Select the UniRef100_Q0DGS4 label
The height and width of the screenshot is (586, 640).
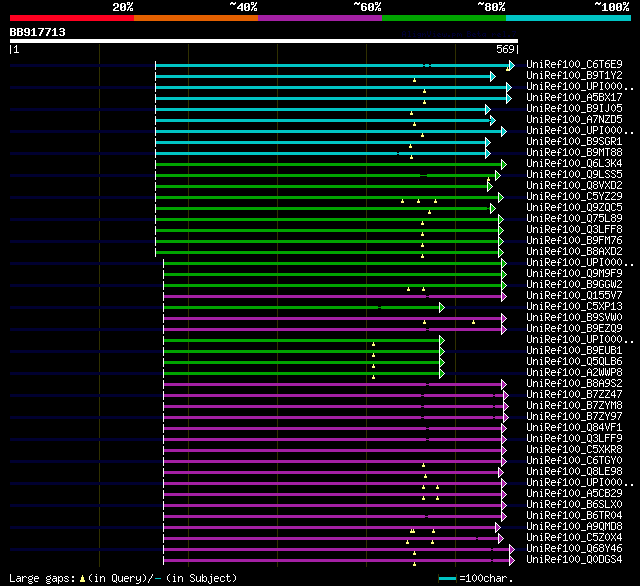click(574, 559)
